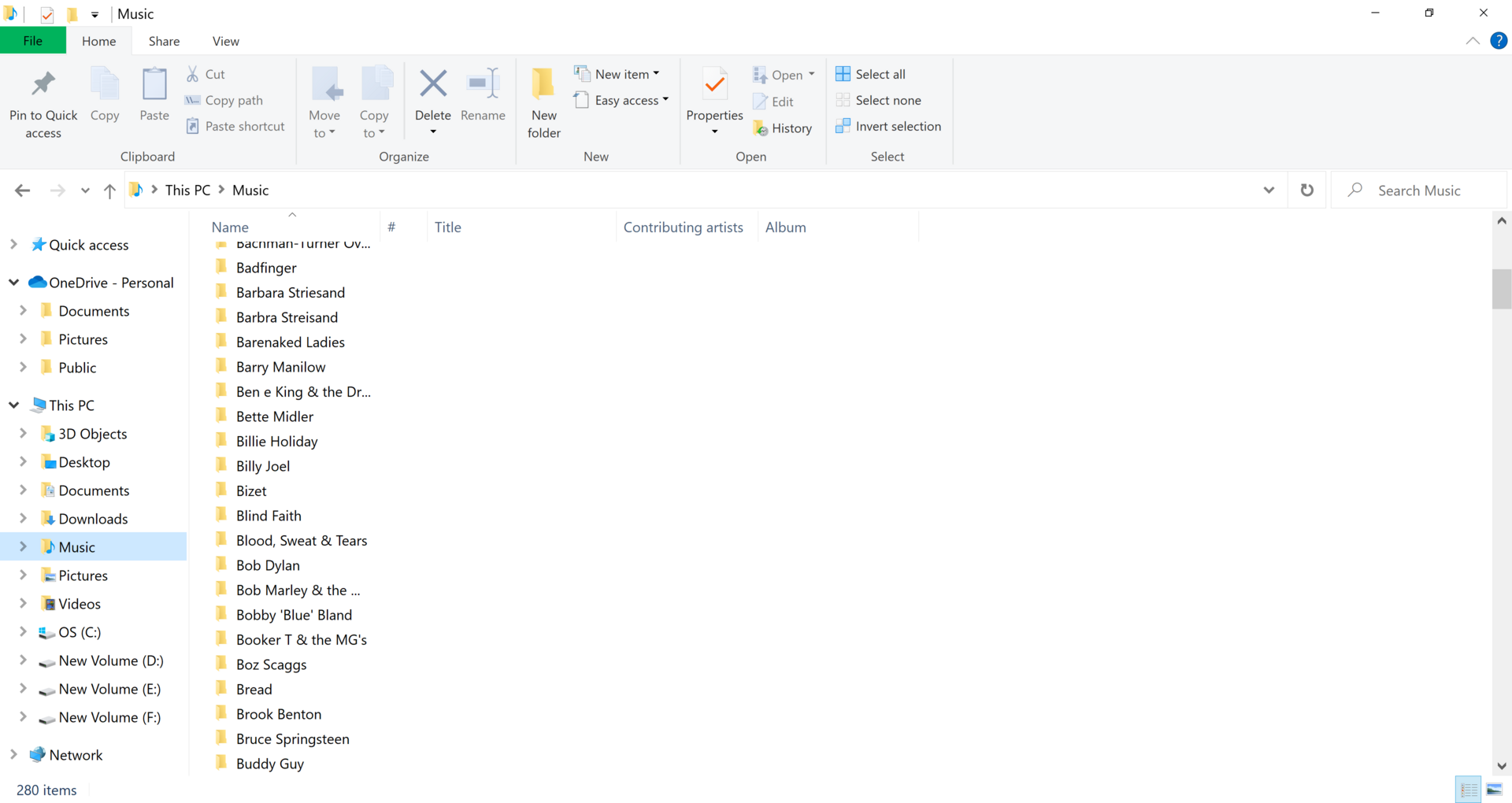This screenshot has width=1512, height=803.
Task: Collapse the OneDrive - Personal node
Action: [x=13, y=282]
